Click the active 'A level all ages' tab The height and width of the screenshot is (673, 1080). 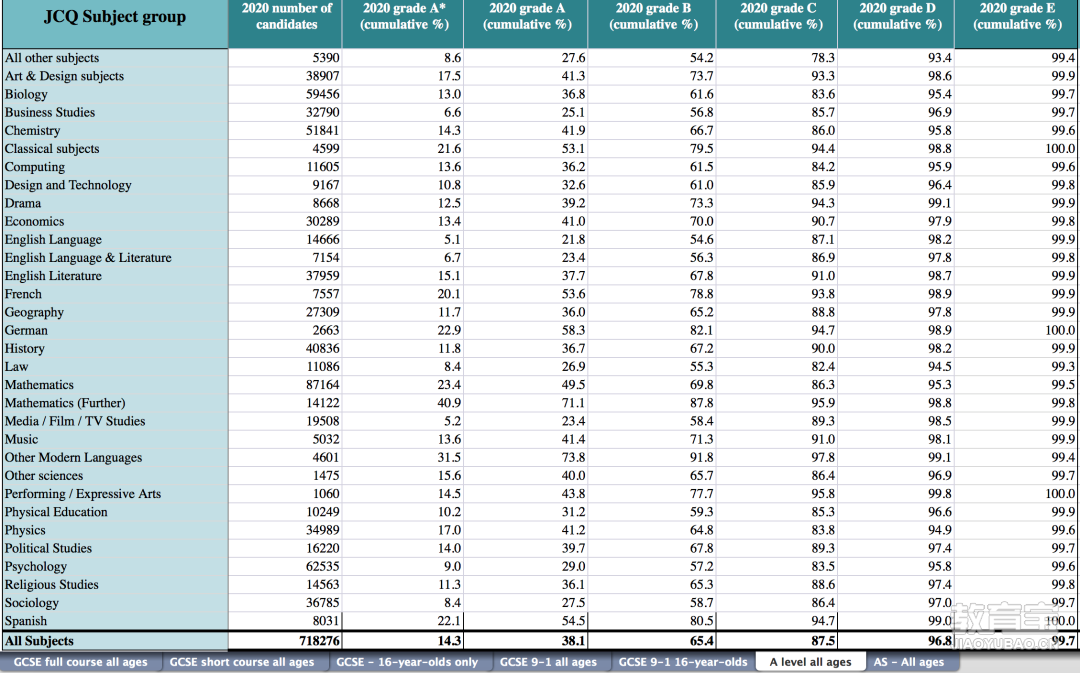pyautogui.click(x=811, y=662)
